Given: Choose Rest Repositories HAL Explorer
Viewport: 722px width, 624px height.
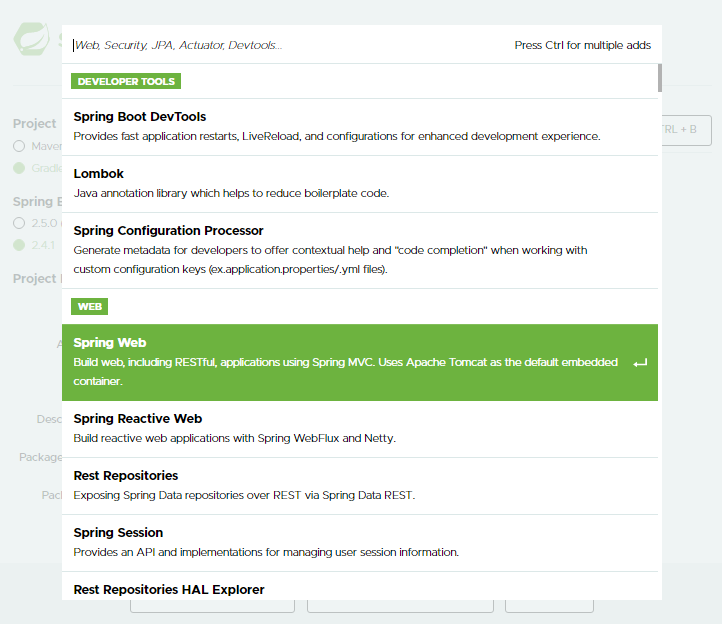Looking at the screenshot, I should pos(360,586).
